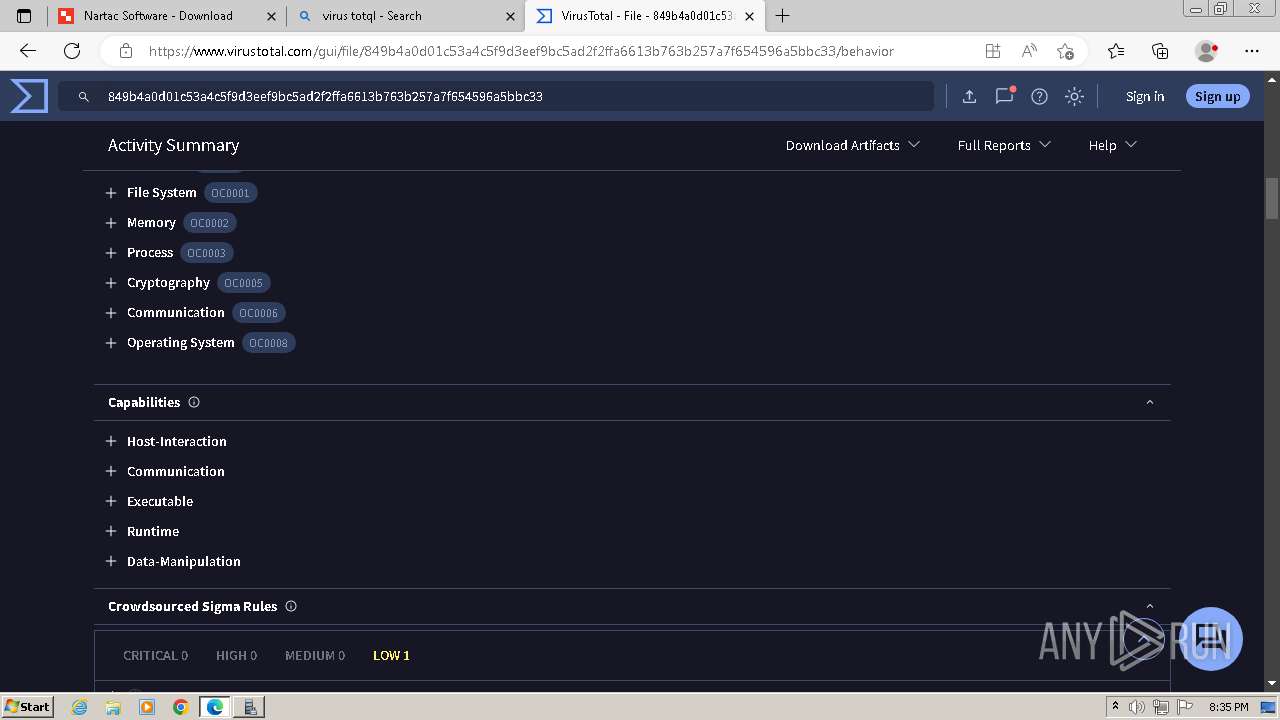Click the Crowdsourced Sigma Rules info icon

click(x=291, y=606)
